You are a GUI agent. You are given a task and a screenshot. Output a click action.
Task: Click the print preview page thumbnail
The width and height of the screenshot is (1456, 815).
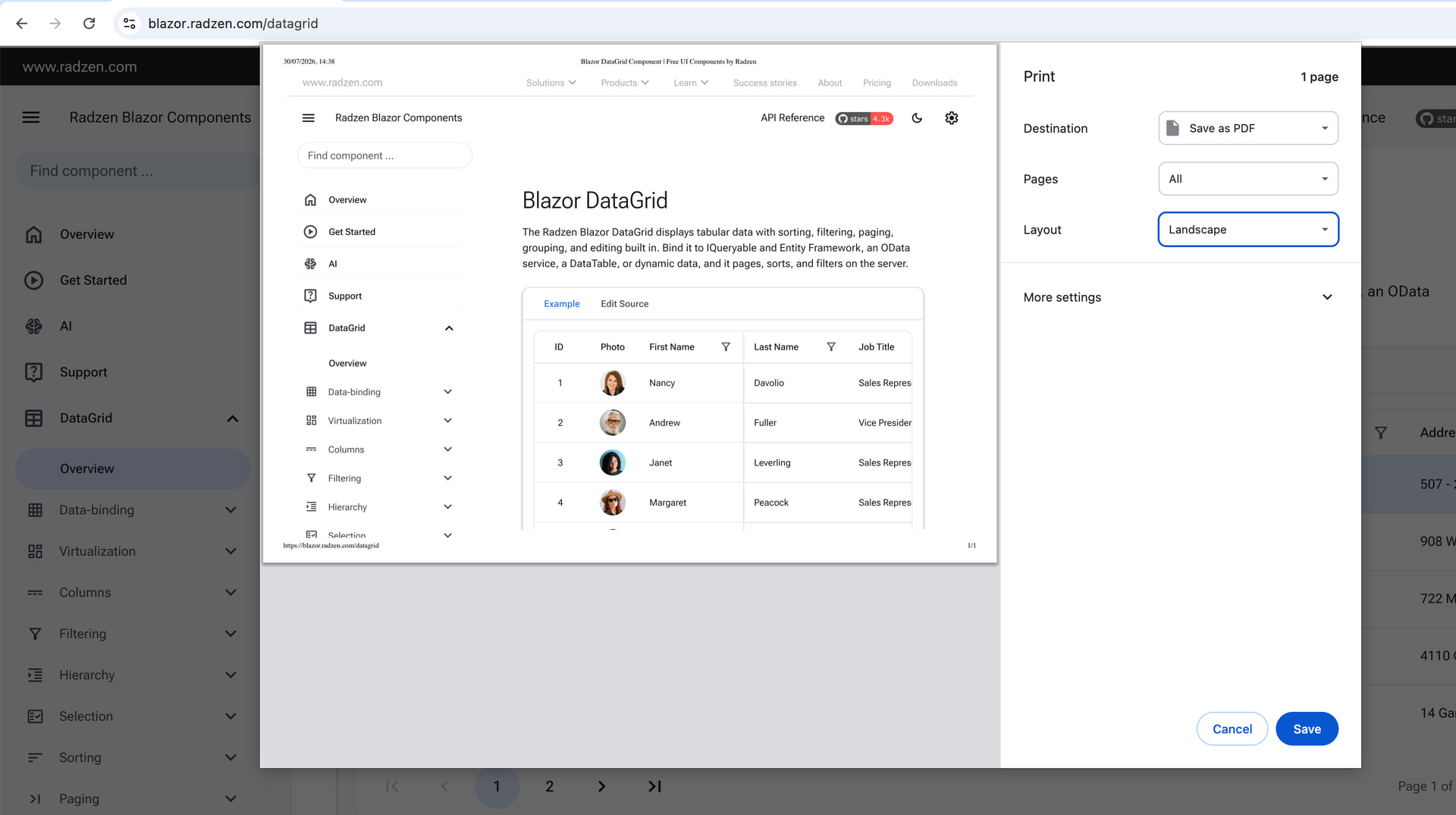coord(629,303)
